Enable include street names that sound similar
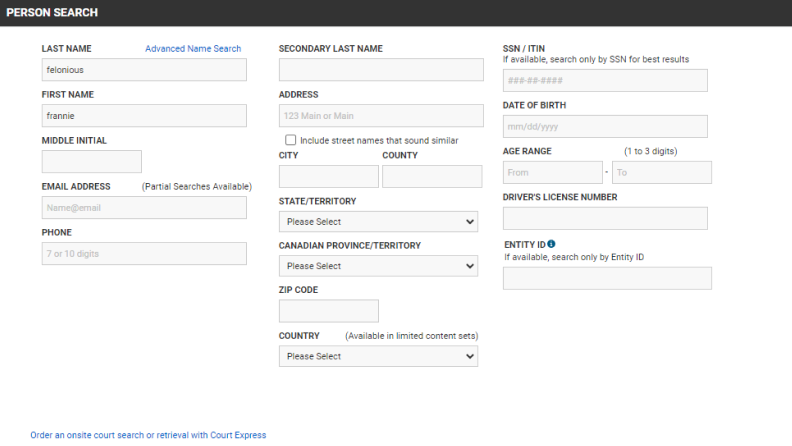 (x=291, y=140)
